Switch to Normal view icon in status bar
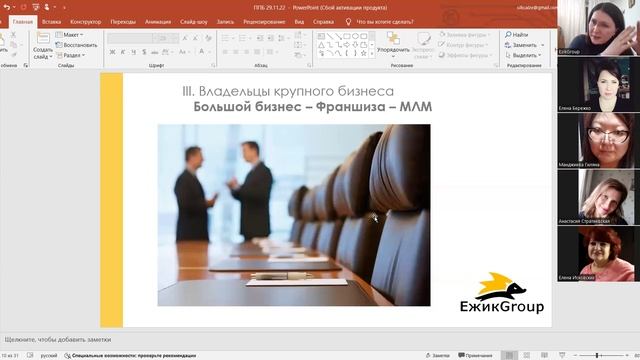 [x=509, y=356]
